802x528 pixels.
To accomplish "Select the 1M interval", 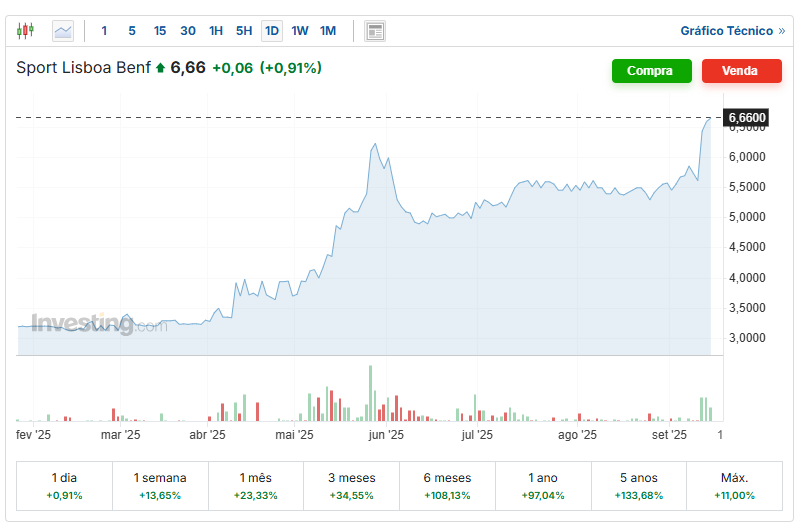I will 328,31.
